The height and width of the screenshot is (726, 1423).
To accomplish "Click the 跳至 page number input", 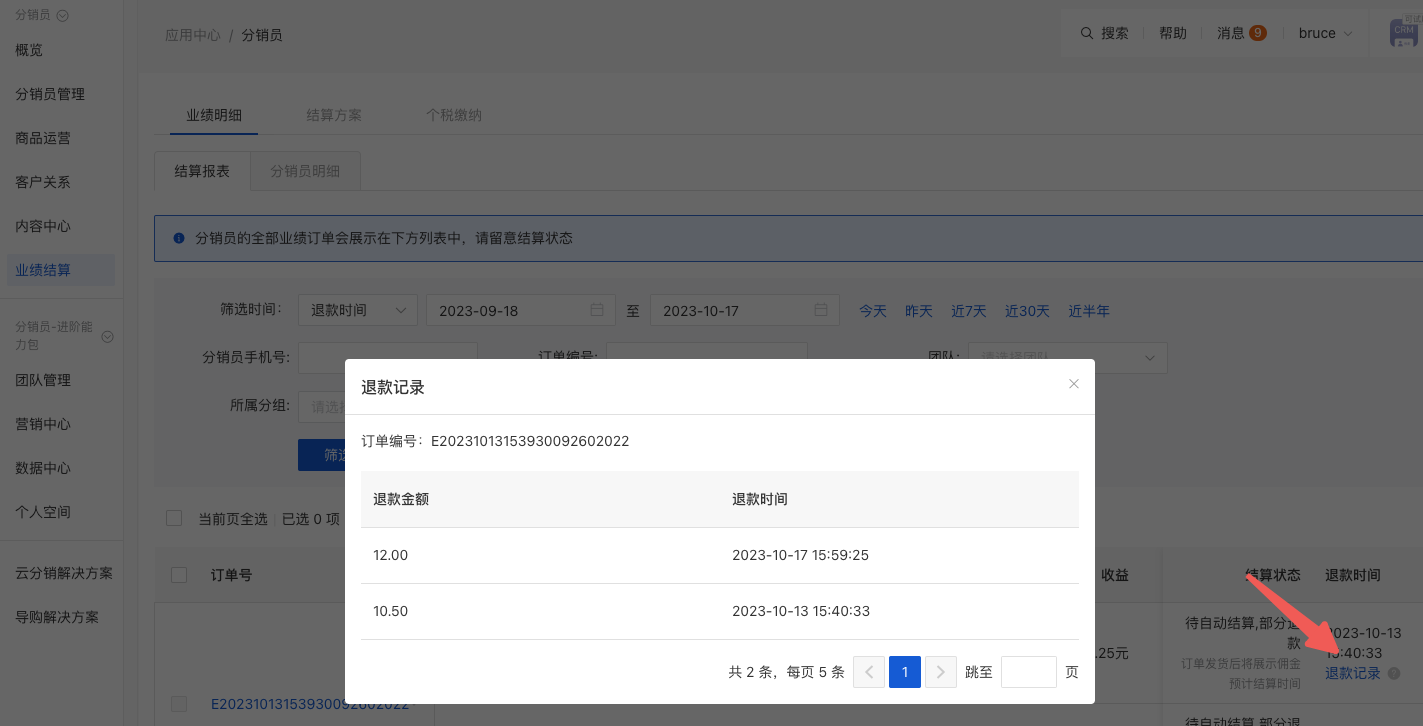I will (x=1029, y=672).
